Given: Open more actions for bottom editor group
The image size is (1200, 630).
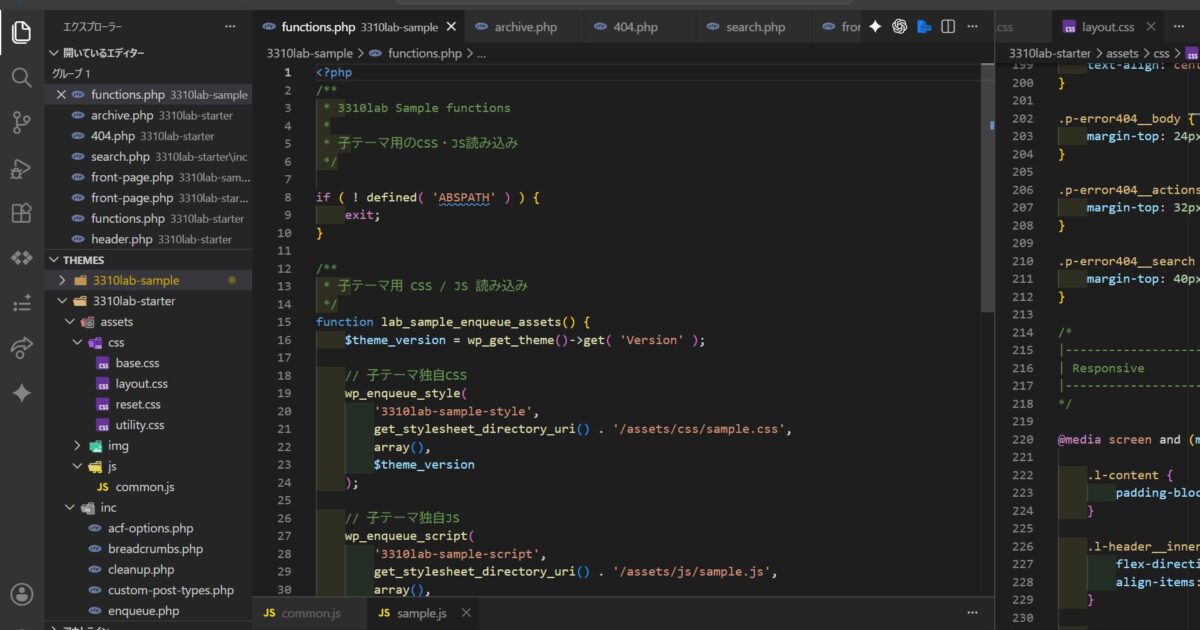Looking at the screenshot, I should point(973,612).
